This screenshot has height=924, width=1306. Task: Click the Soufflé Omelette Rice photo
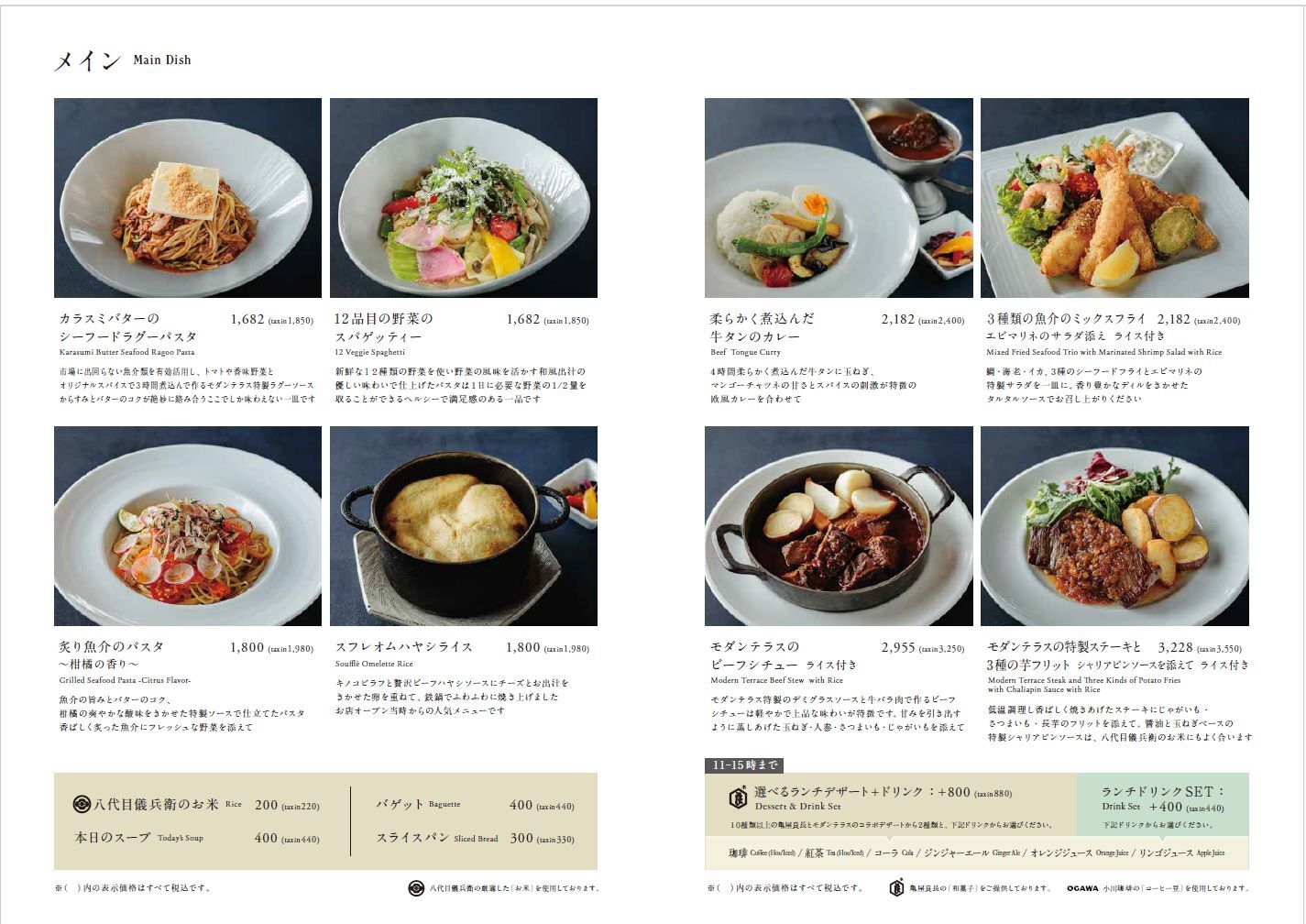[x=464, y=526]
